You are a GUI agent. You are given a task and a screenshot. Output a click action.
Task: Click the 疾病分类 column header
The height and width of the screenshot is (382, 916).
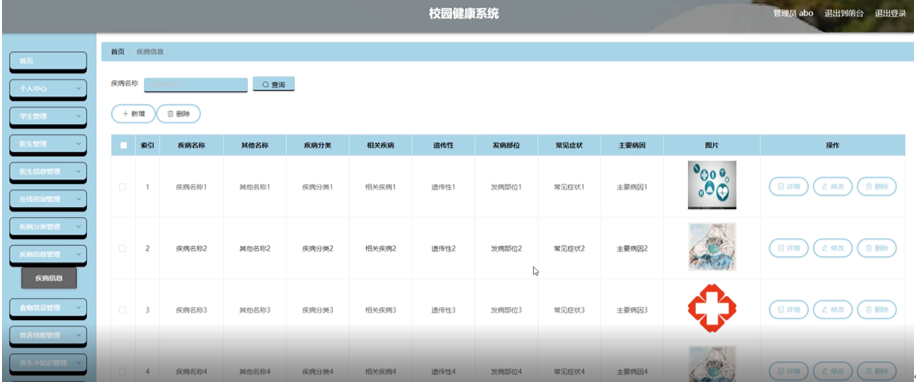[318, 145]
